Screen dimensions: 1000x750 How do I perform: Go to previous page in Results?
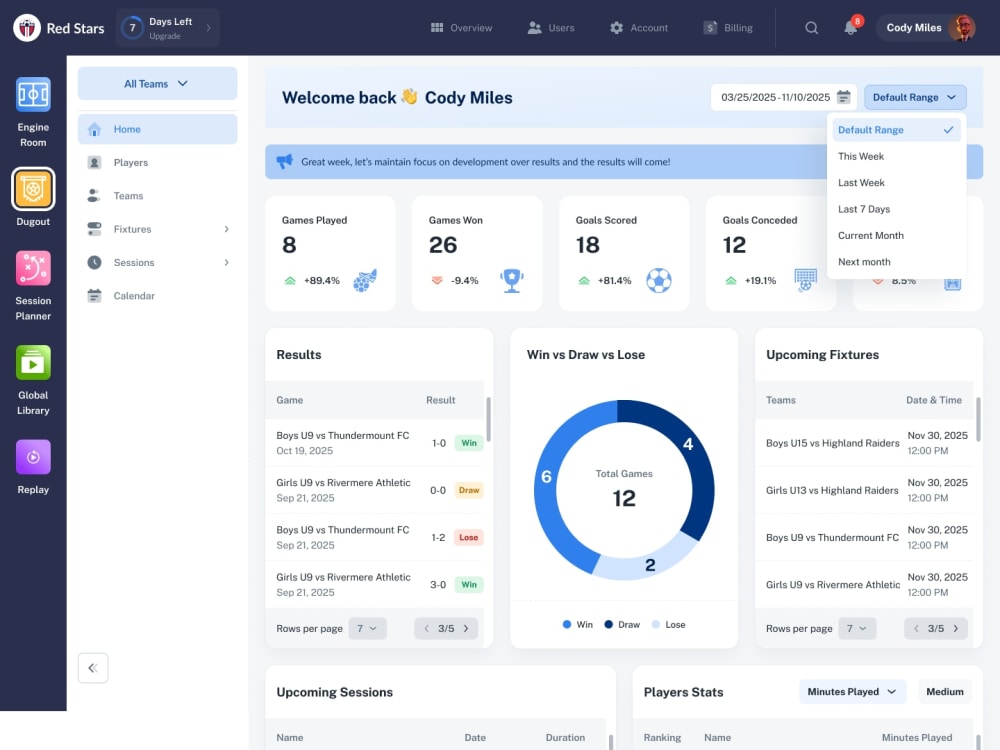tap(427, 628)
